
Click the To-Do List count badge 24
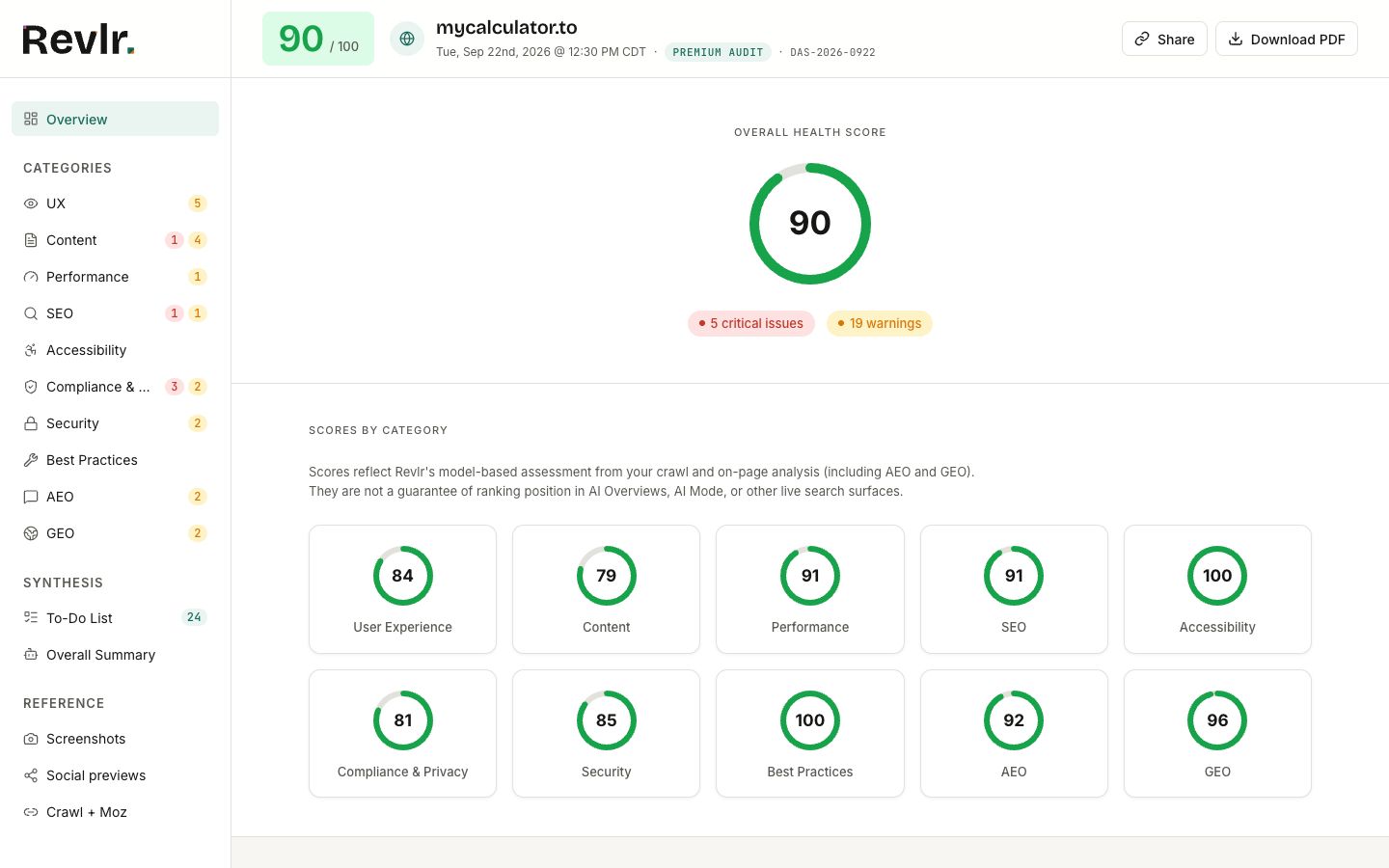coord(194,617)
